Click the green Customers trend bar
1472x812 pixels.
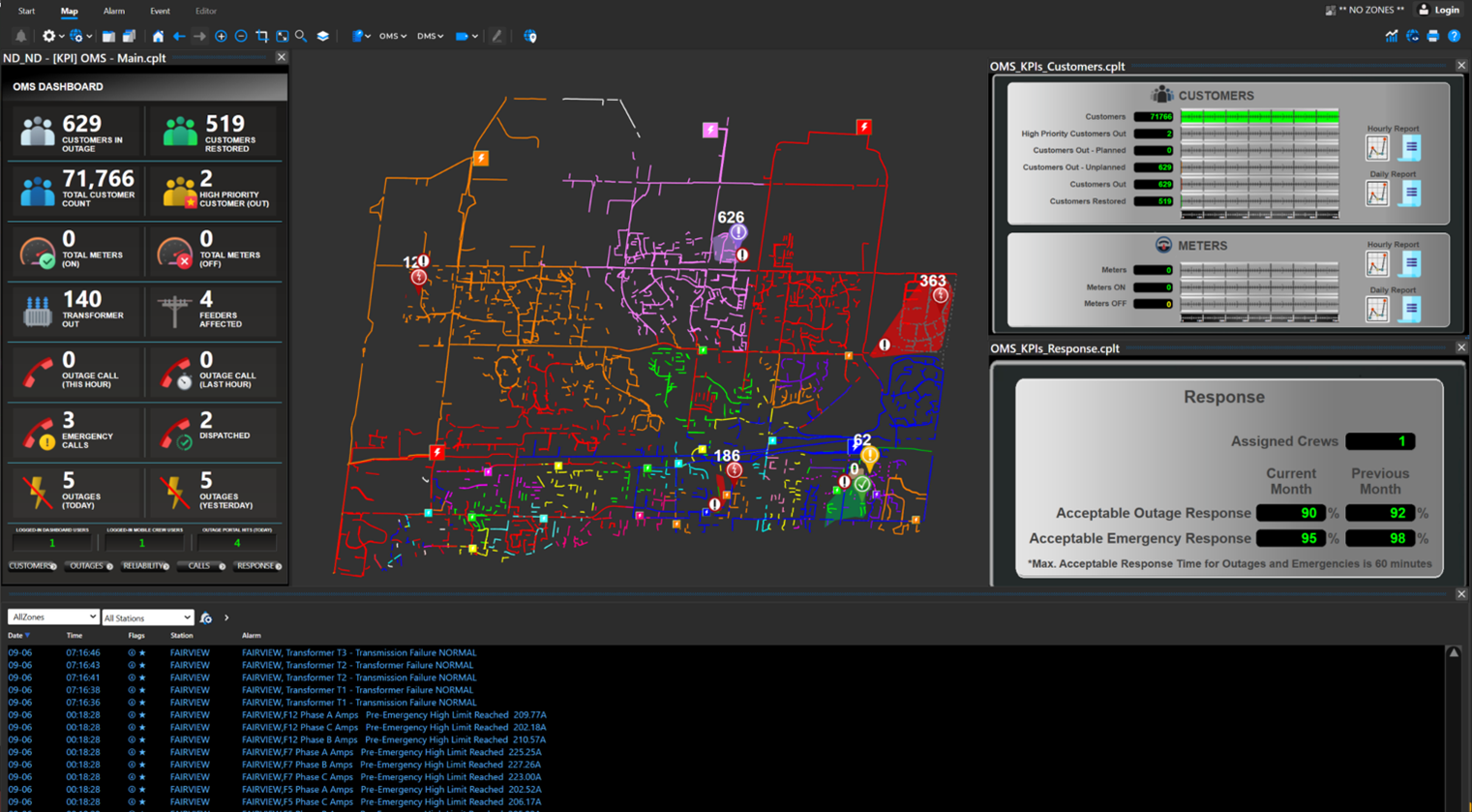point(1259,117)
